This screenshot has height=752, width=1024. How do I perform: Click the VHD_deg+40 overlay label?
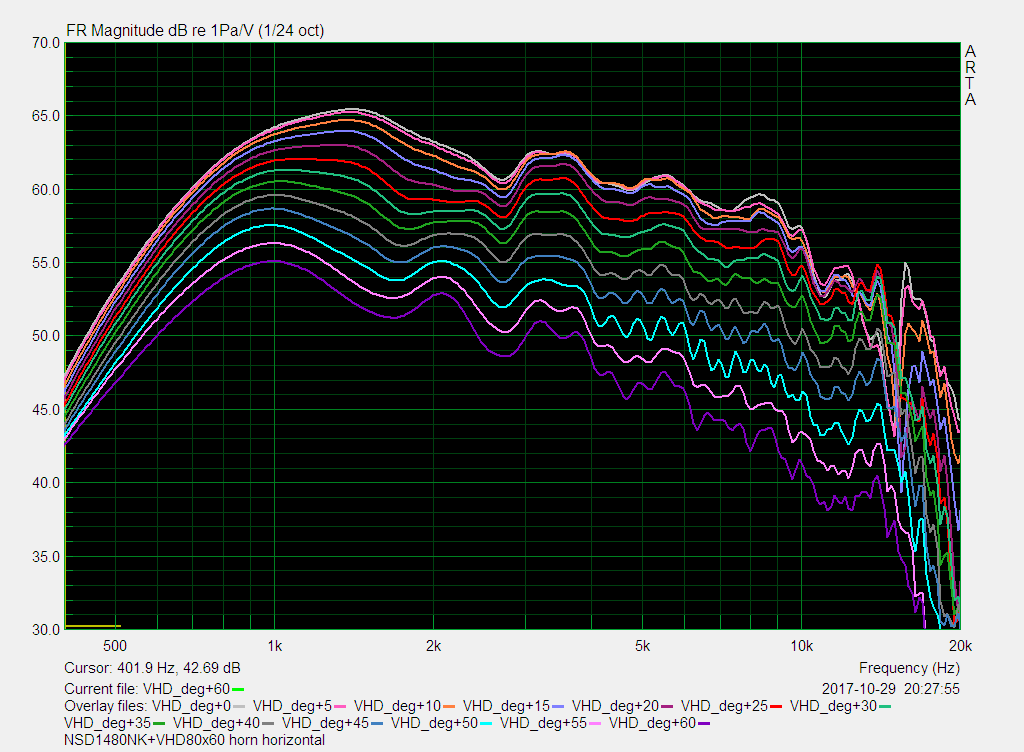[x=217, y=723]
